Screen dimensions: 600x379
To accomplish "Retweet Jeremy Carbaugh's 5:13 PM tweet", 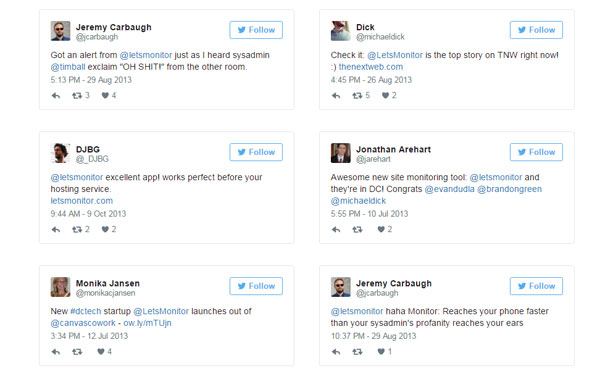I will click(77, 96).
